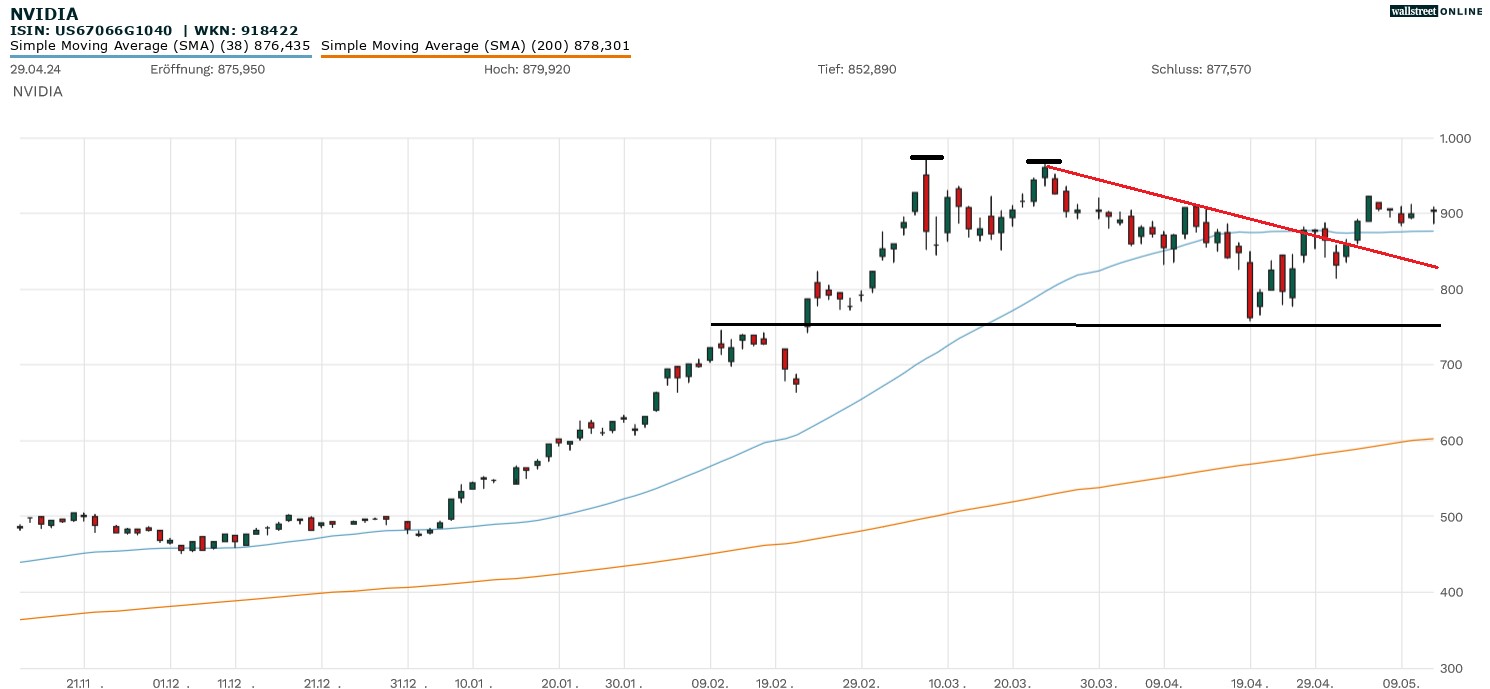Click the 500 price axis label
This screenshot has height=689, width=1490.
(x=1452, y=517)
